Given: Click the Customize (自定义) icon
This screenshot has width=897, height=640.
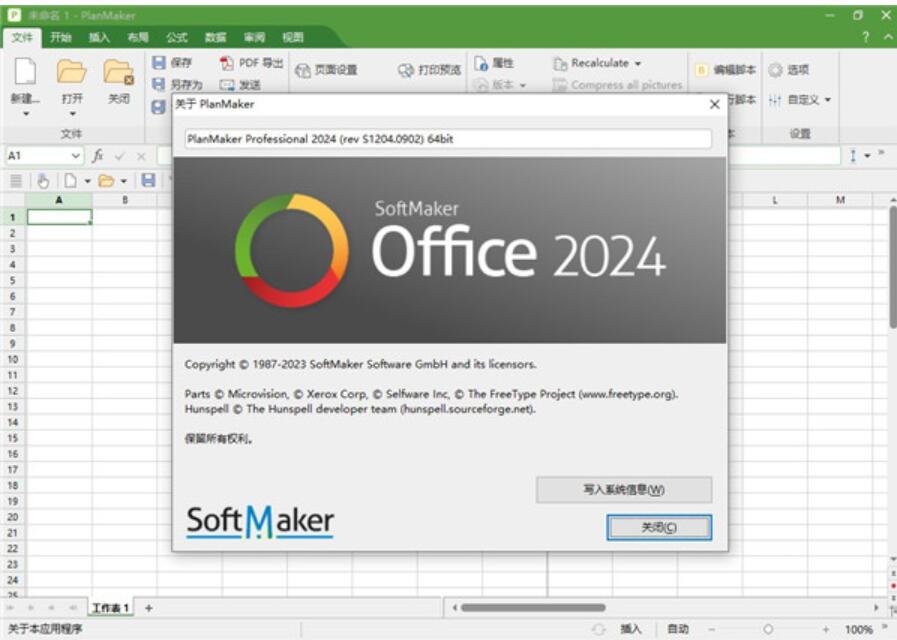Looking at the screenshot, I should tap(775, 100).
